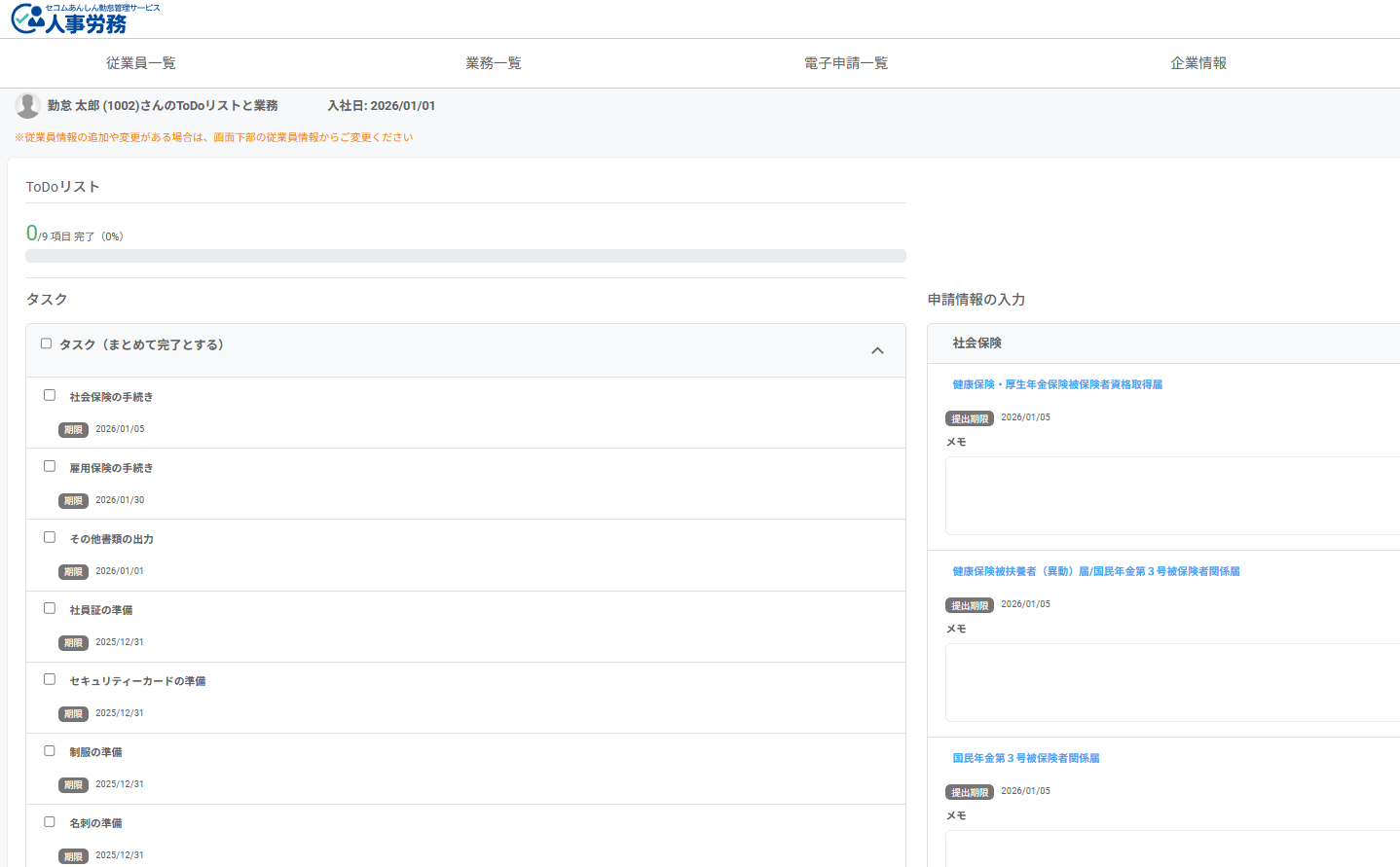Tick the その他書類の出力 checkbox
Image resolution: width=1400 pixels, height=867 pixels.
pos(50,537)
